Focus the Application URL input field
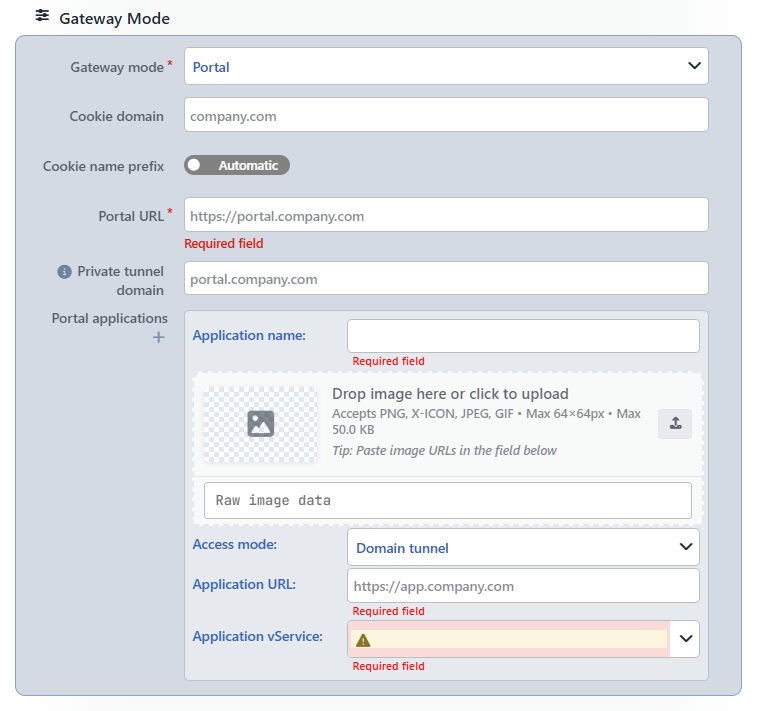The image size is (760, 711). point(523,585)
